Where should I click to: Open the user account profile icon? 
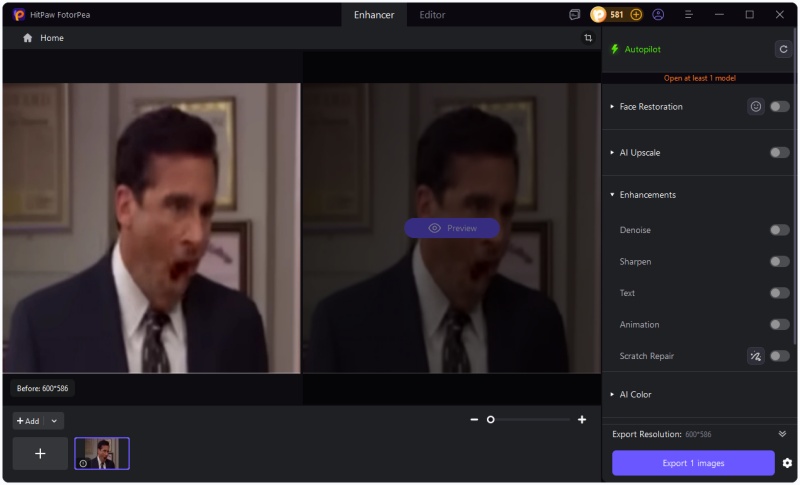(658, 15)
